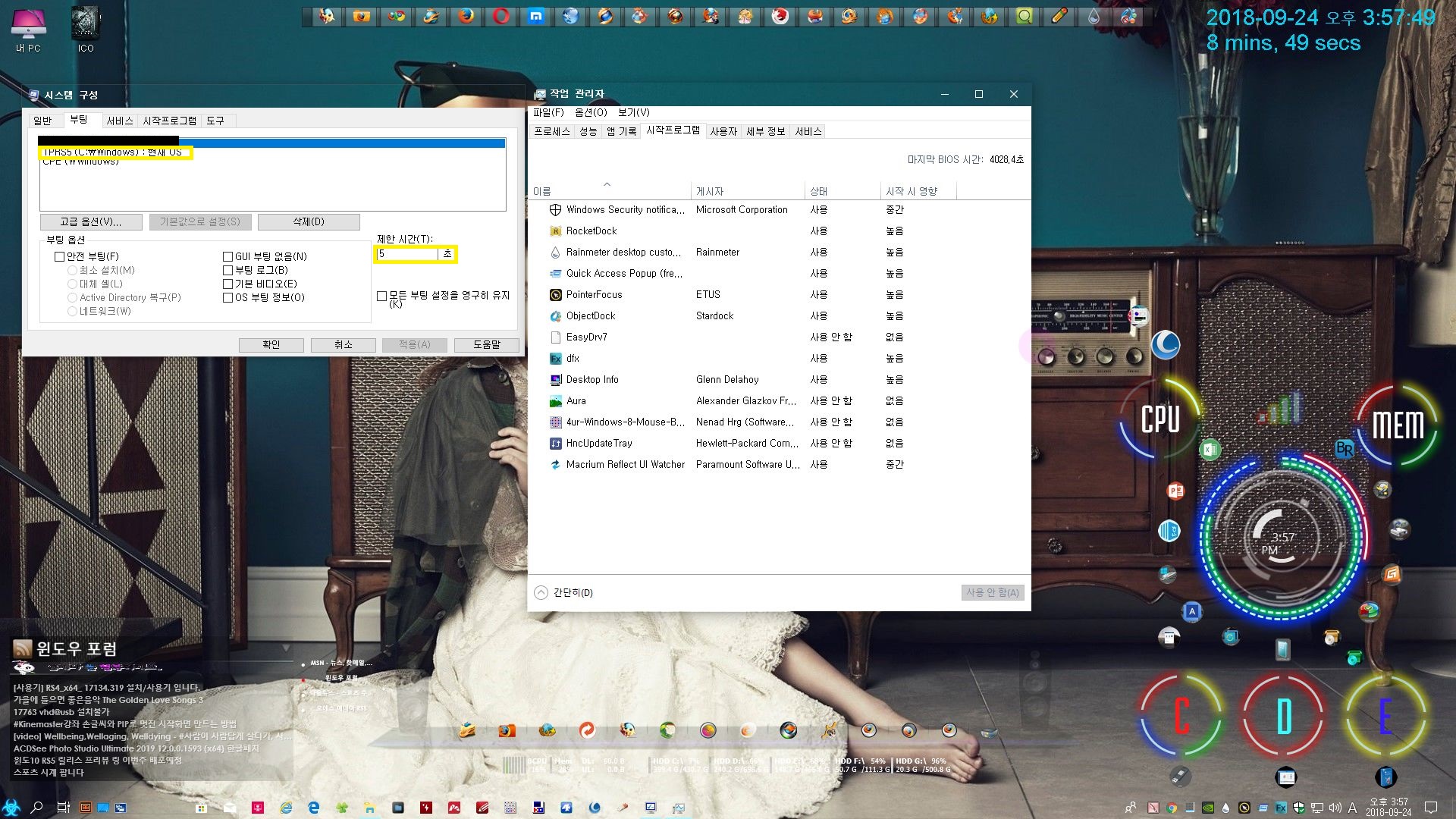Viewport: 1456px width, 819px height.
Task: Launch Microsoft Edge from the taskbar
Action: coord(314,808)
